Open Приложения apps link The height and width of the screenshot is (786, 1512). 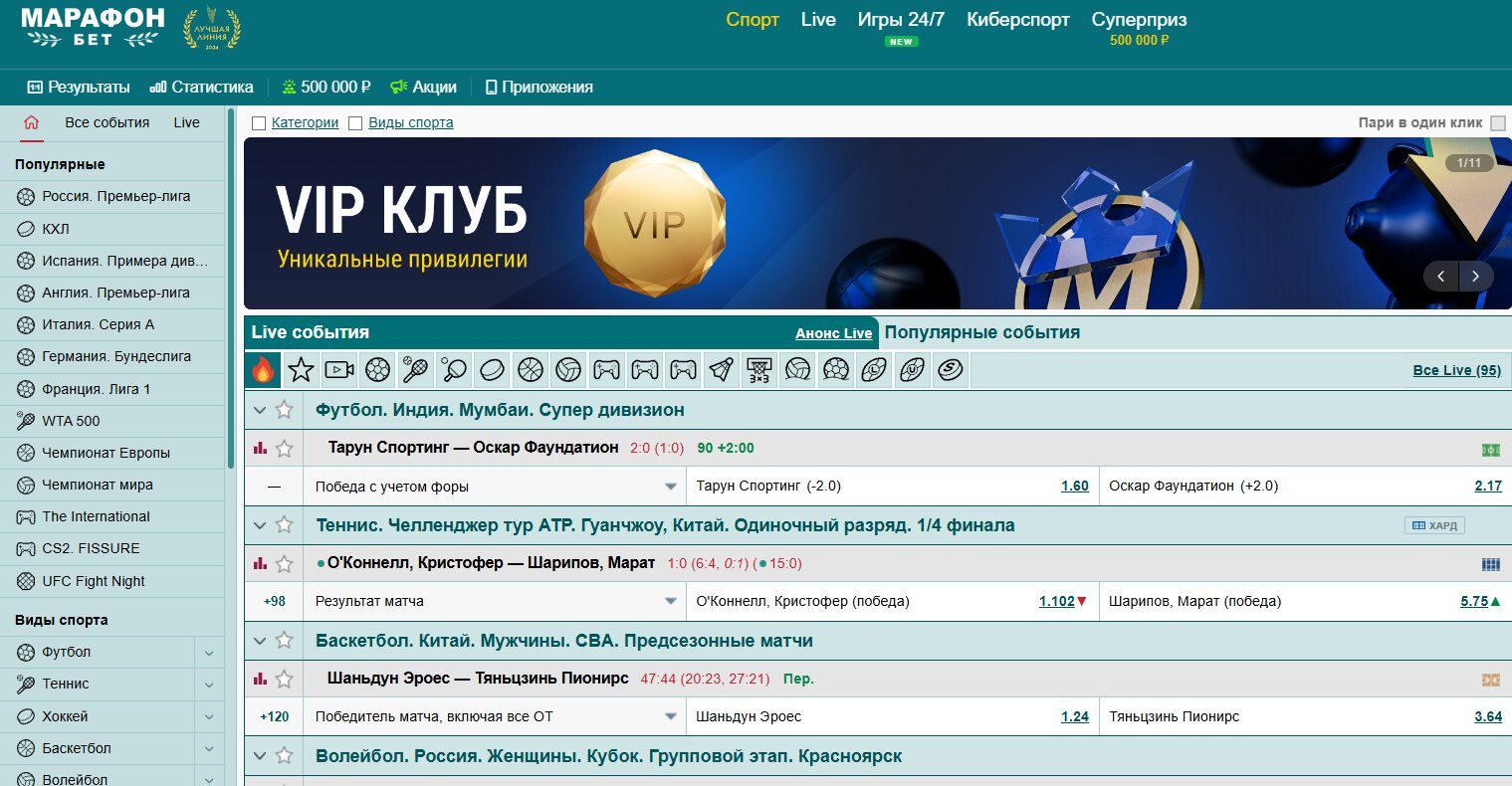[x=539, y=87]
